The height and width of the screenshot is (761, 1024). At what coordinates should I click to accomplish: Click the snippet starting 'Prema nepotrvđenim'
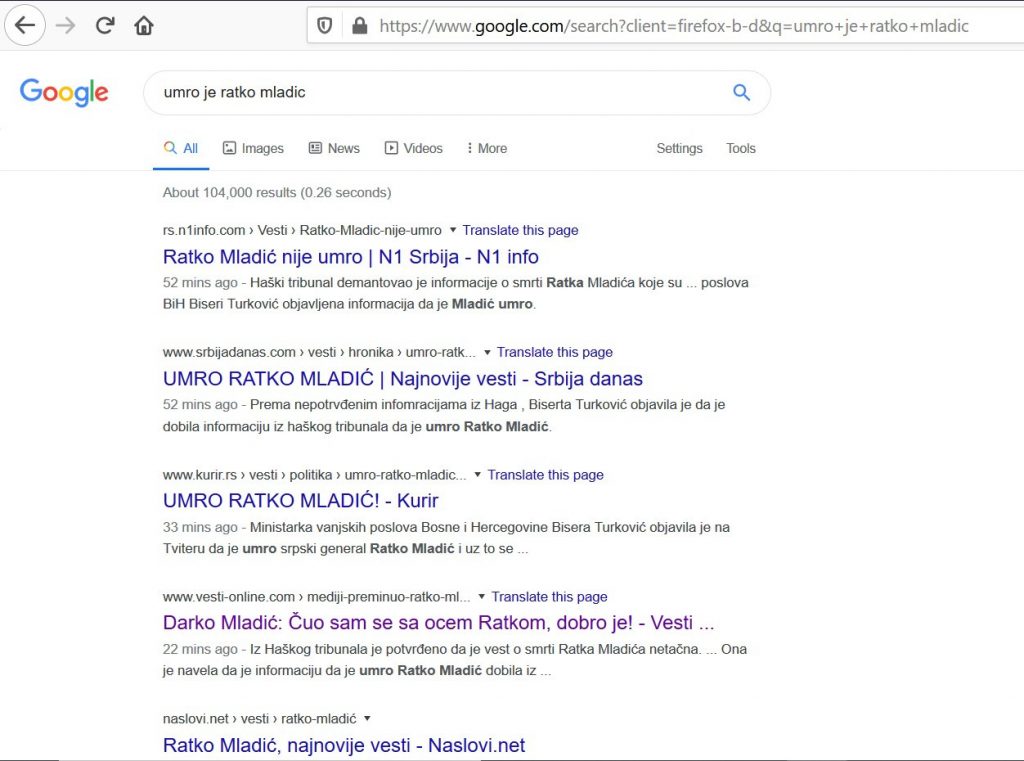click(444, 415)
